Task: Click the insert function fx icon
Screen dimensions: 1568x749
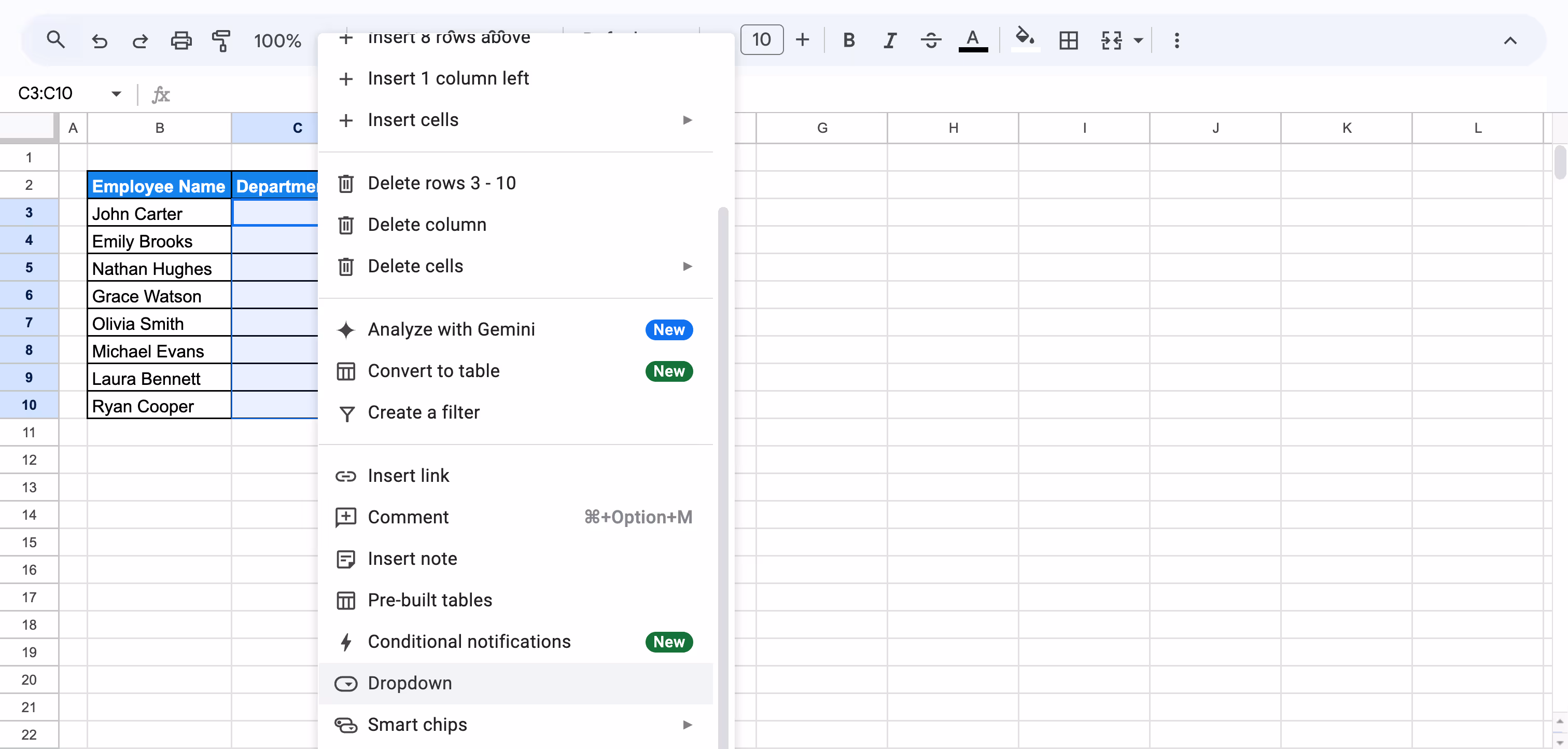Action: 160,94
